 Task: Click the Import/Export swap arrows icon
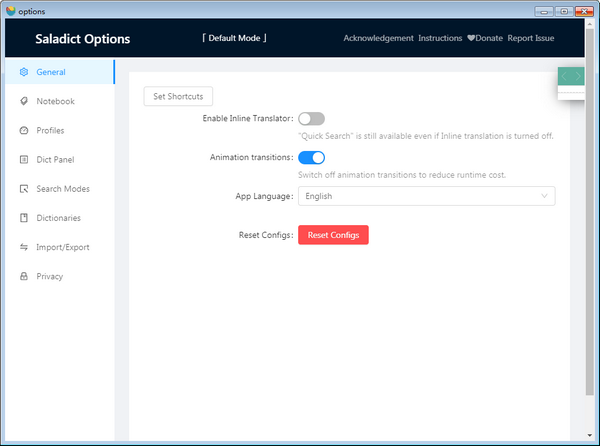point(24,247)
